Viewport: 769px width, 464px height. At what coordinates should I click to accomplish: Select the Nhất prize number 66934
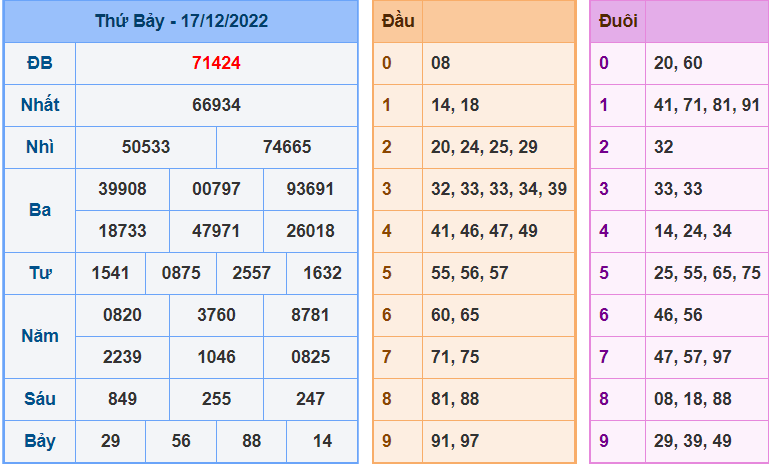(216, 105)
